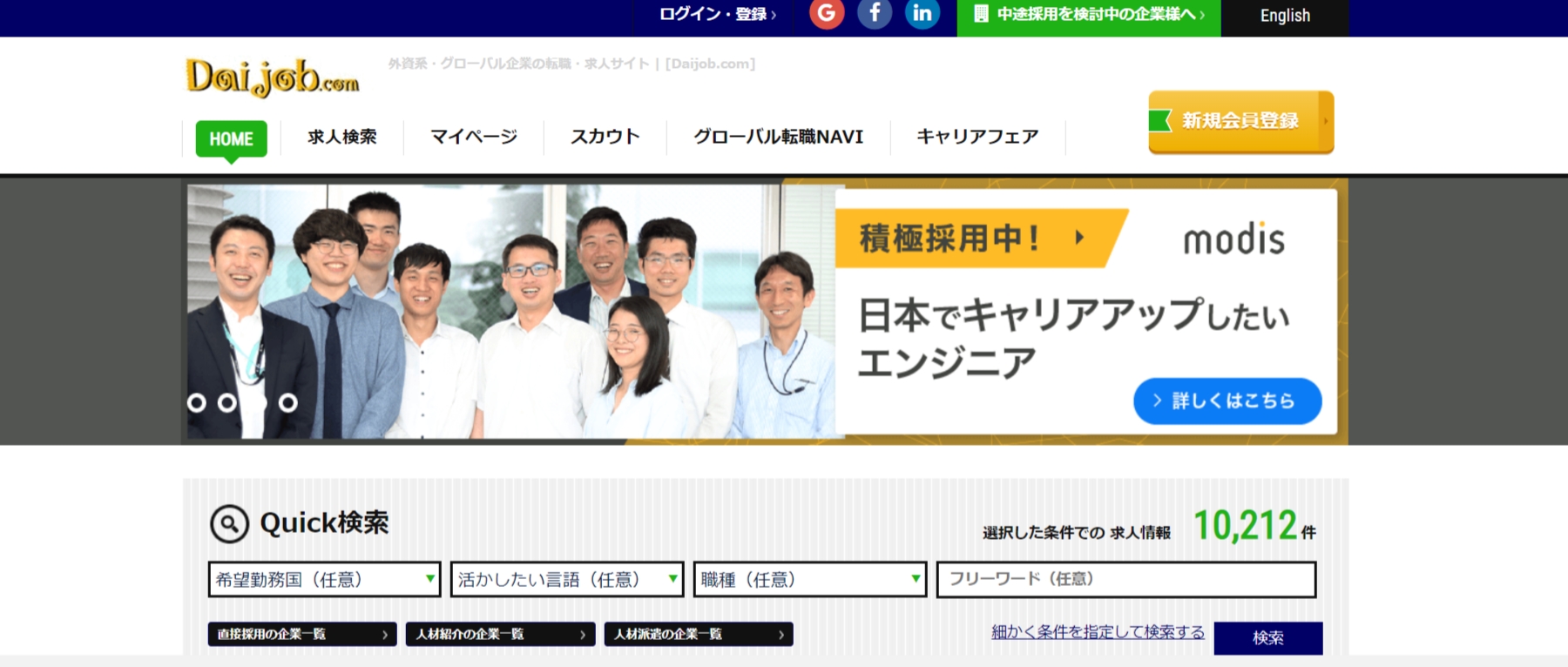Expand the 職種 dropdown

pos(809,579)
